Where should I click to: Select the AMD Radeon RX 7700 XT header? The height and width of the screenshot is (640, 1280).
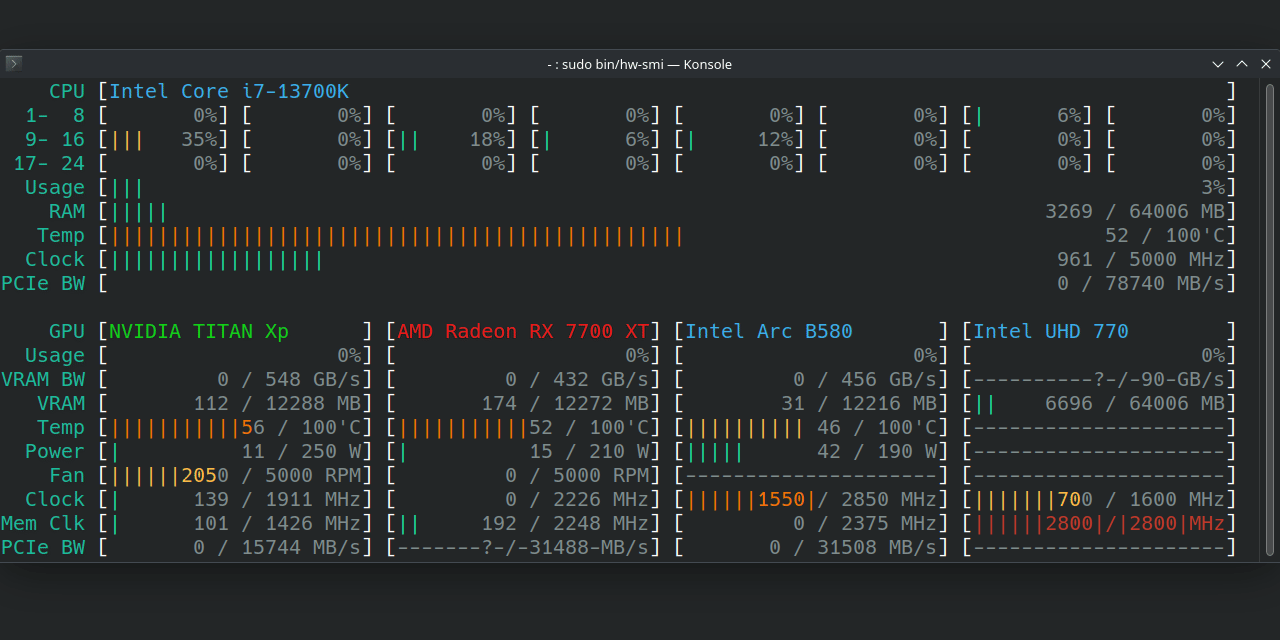pyautogui.click(x=523, y=331)
